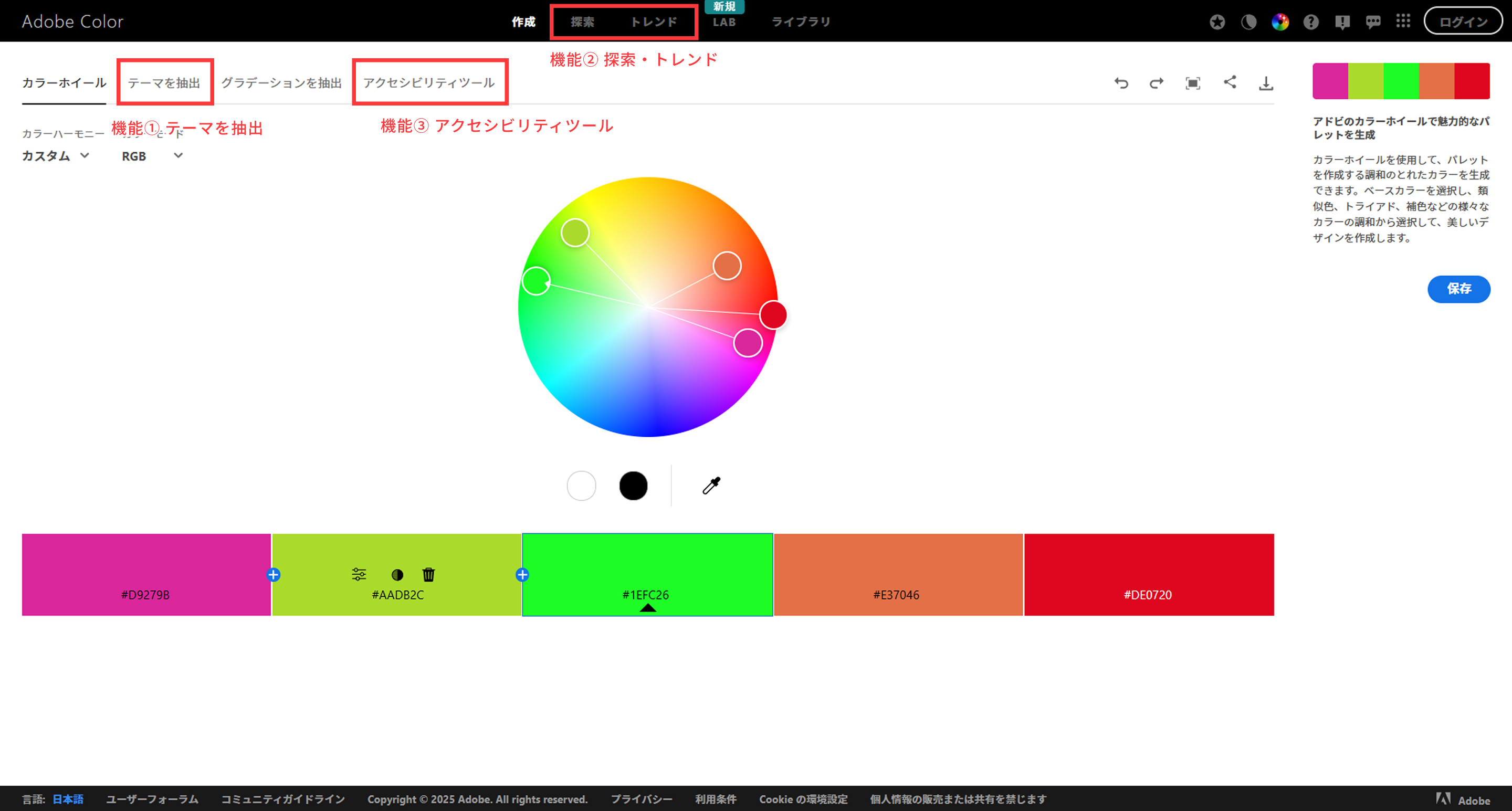1512x811 pixels.
Task: Click the blue 保存 button
Action: tap(1458, 289)
